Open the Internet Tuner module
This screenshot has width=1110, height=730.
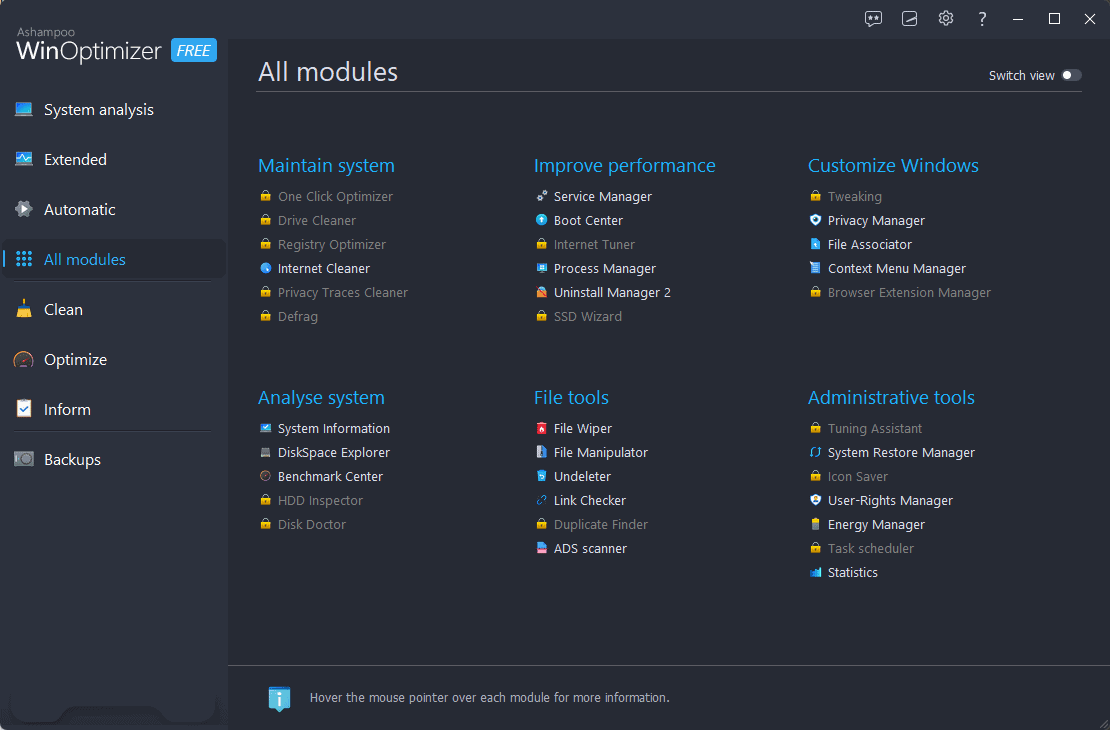pos(585,244)
